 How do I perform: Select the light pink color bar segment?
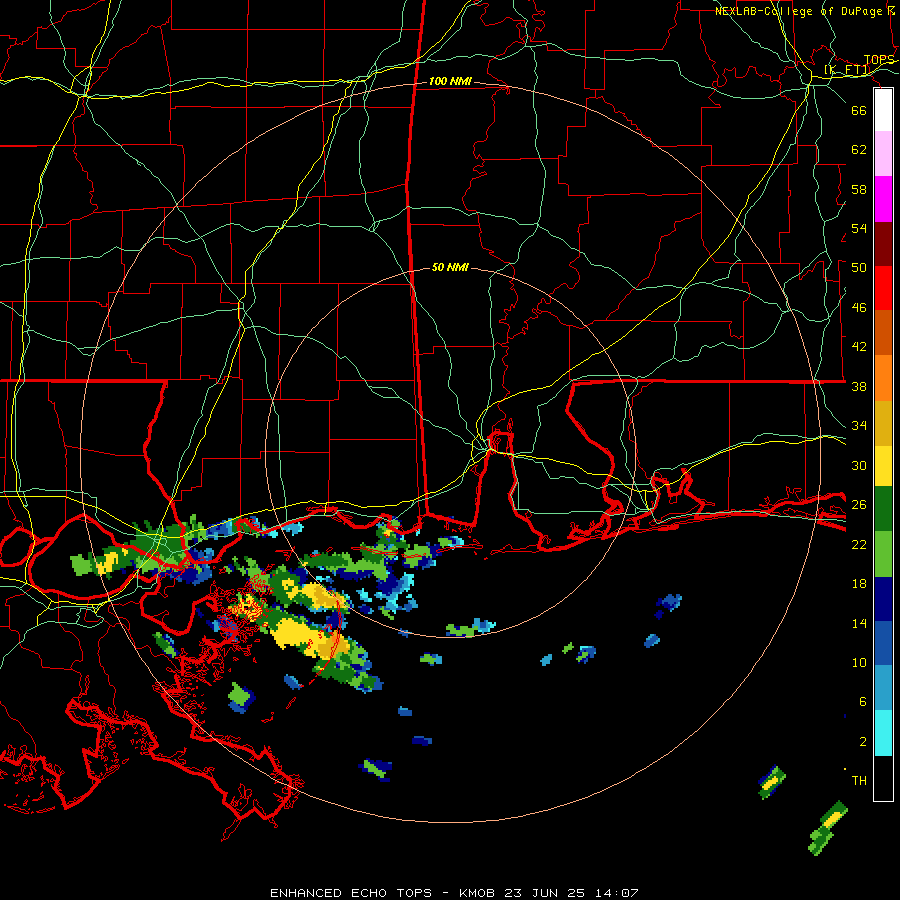click(883, 154)
